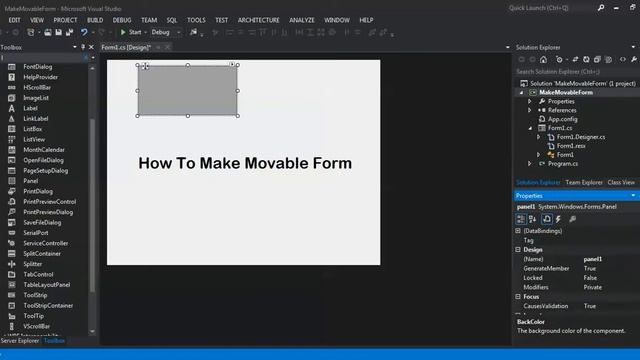Open the Debug configuration dropdown

pos(178,32)
